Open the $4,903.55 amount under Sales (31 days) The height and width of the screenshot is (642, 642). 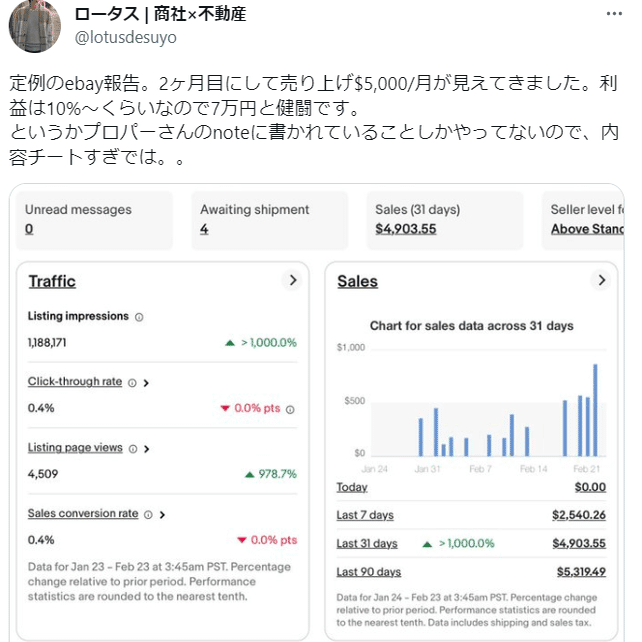[x=406, y=229]
